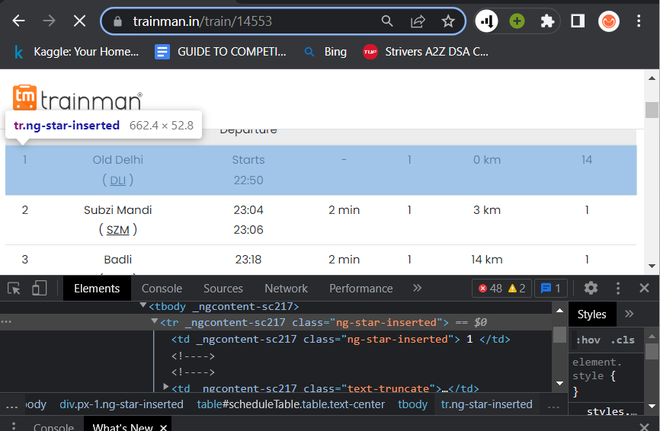Viewport: 660px width, 431px height.
Task: Click page scrollbar up arrow
Action: pyautogui.click(x=652, y=78)
